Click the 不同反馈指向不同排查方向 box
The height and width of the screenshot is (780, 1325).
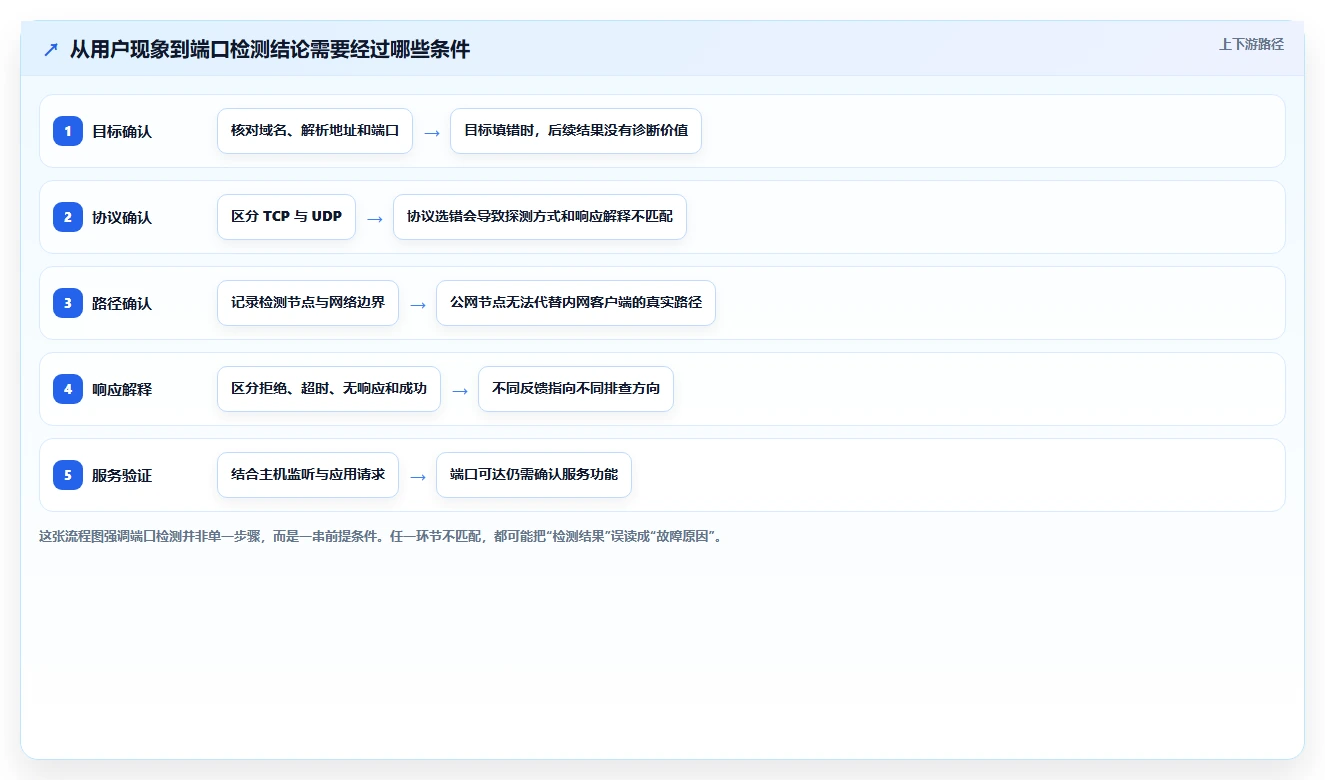(x=576, y=389)
